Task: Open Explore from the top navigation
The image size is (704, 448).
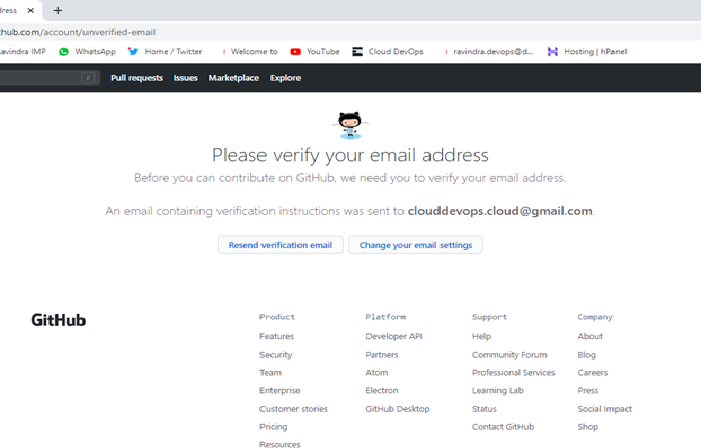Action: coord(285,77)
